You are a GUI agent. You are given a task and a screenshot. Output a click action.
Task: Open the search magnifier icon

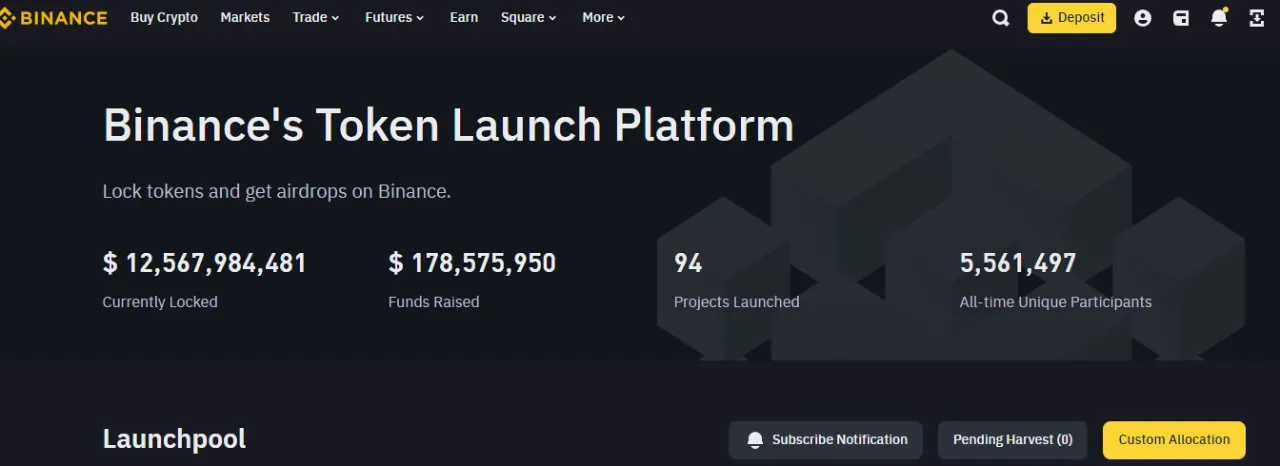click(1000, 18)
